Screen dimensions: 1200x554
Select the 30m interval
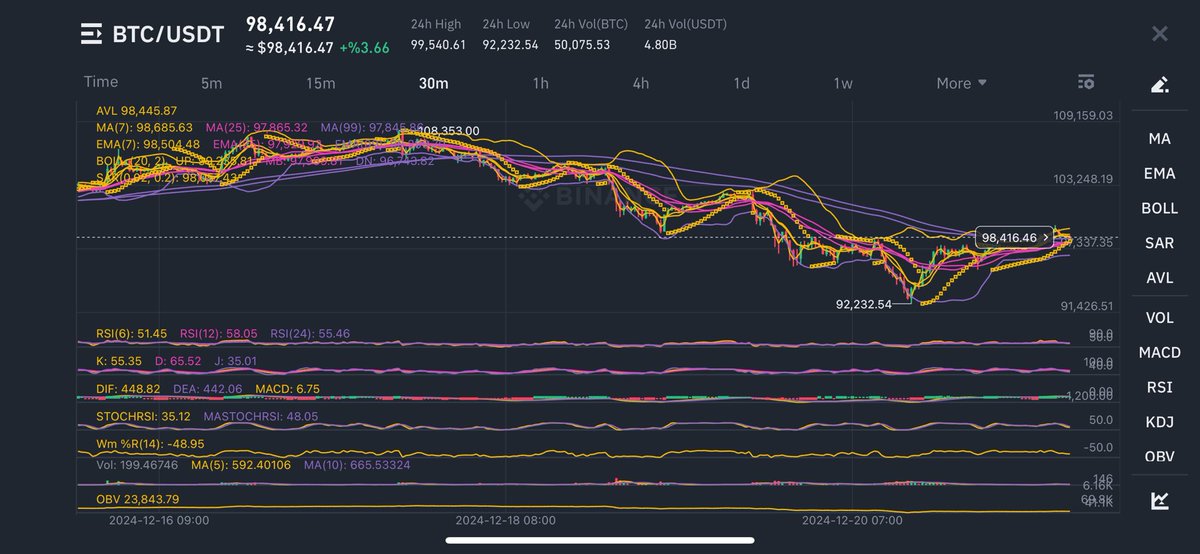(433, 83)
